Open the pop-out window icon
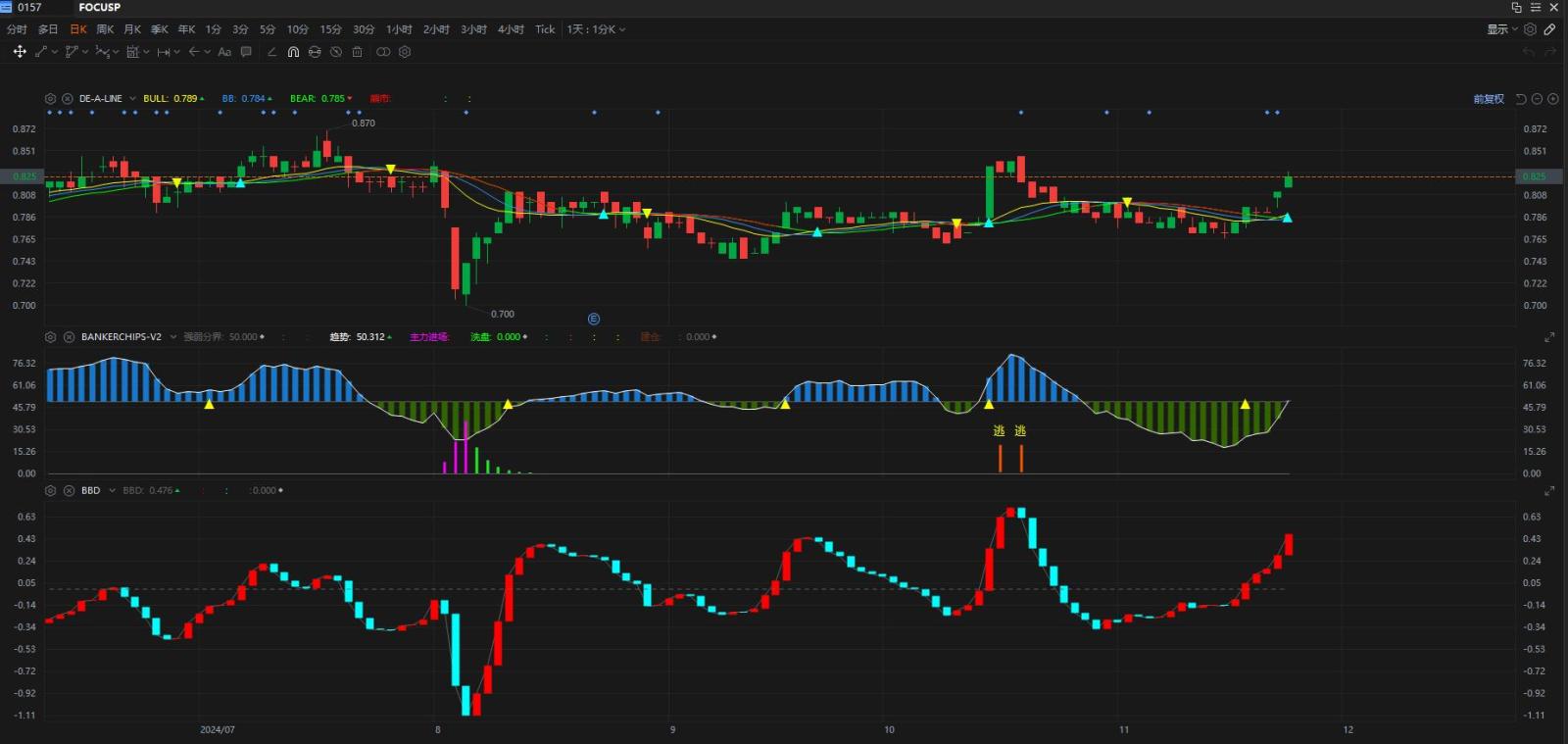1568x744 pixels. point(1517,7)
